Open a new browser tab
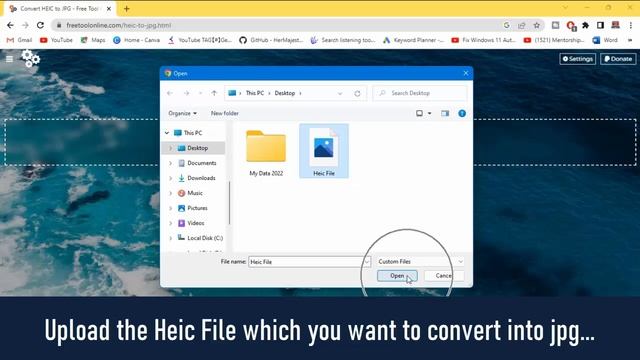 (x=127, y=9)
